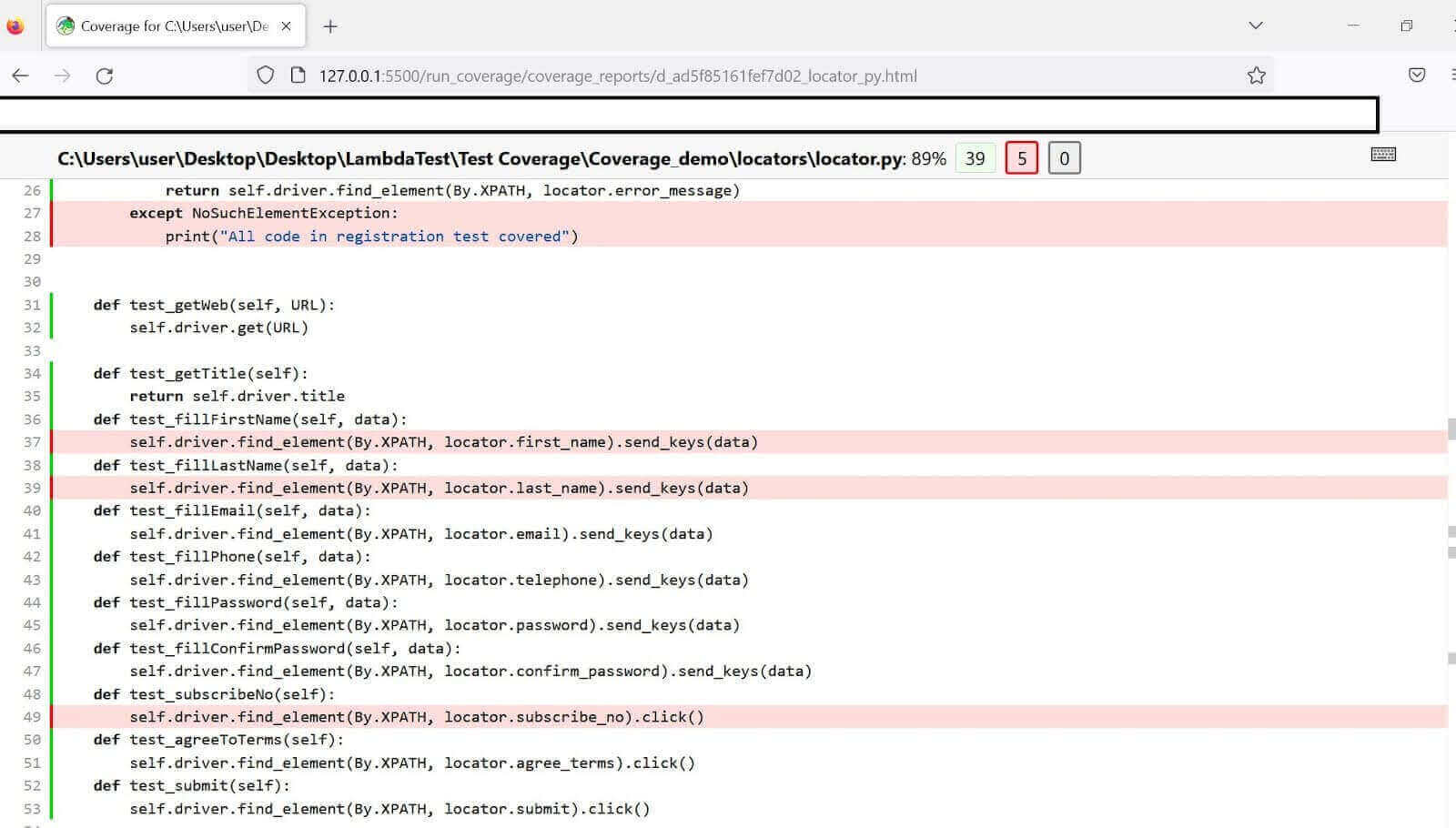Click line number 49 in the gutter
This screenshot has height=828, width=1456.
click(32, 717)
